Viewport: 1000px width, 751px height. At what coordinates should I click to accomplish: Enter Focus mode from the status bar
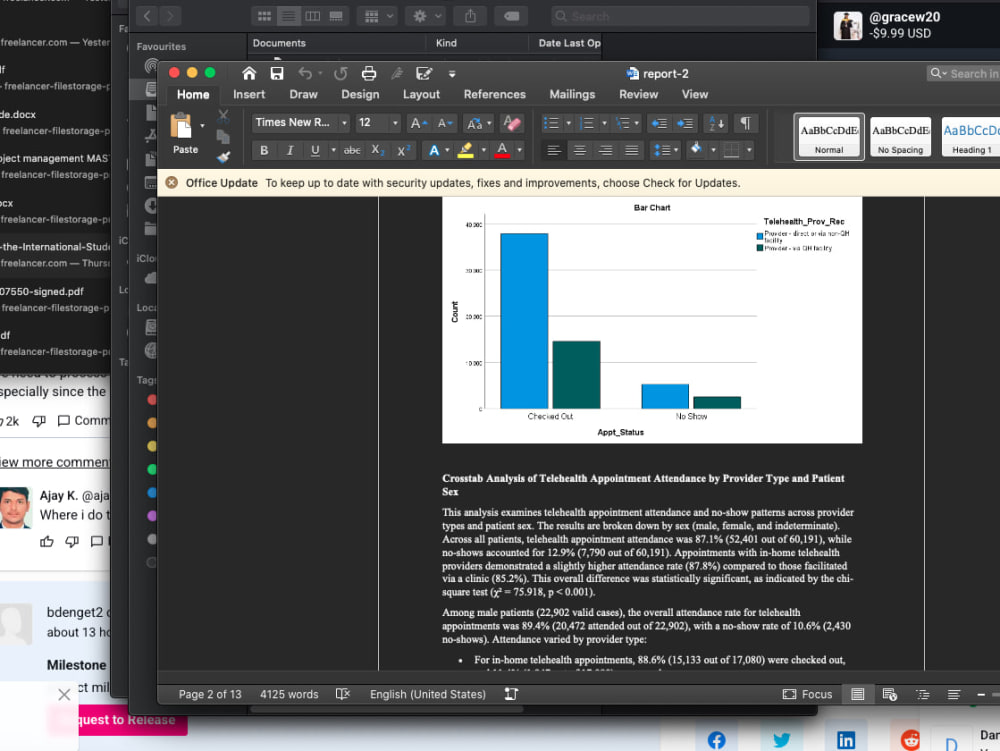point(807,694)
